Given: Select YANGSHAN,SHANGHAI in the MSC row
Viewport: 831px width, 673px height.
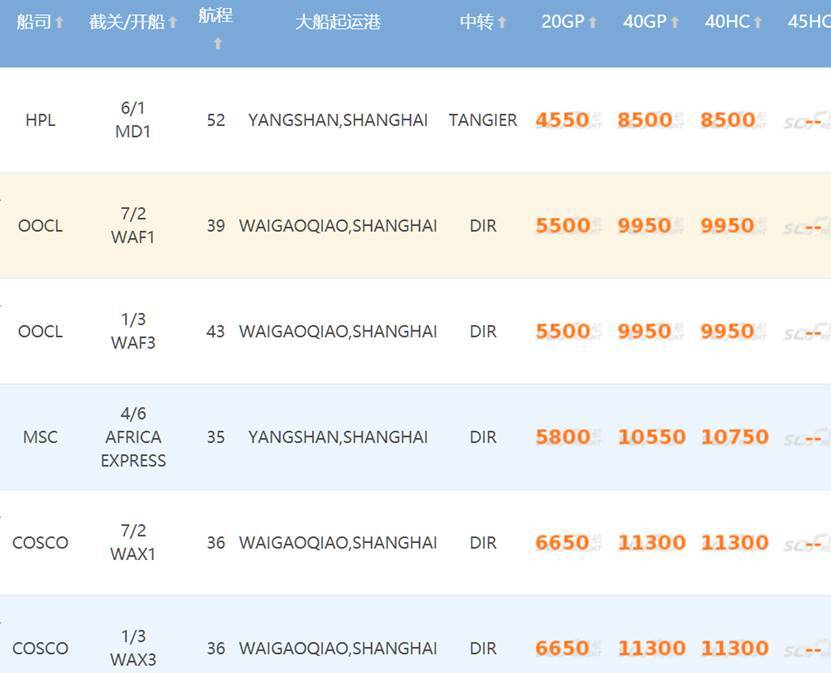Looking at the screenshot, I should click(338, 437).
